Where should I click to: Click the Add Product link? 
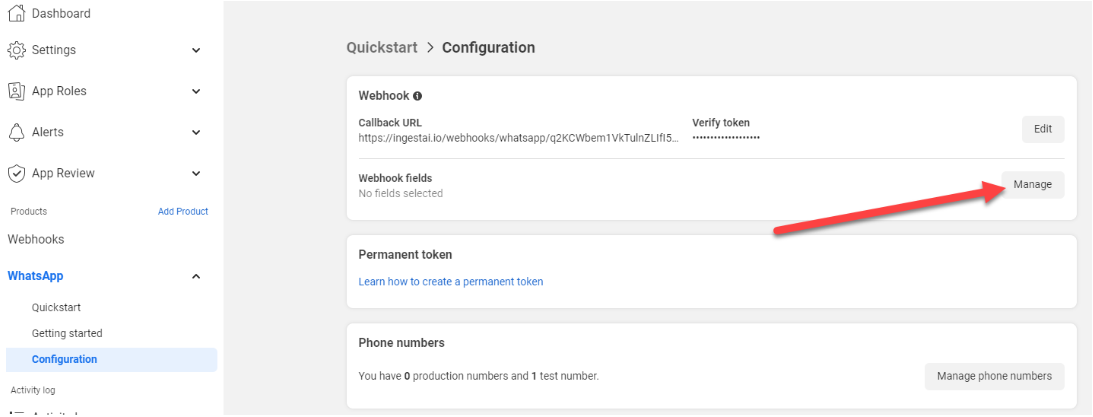[183, 211]
